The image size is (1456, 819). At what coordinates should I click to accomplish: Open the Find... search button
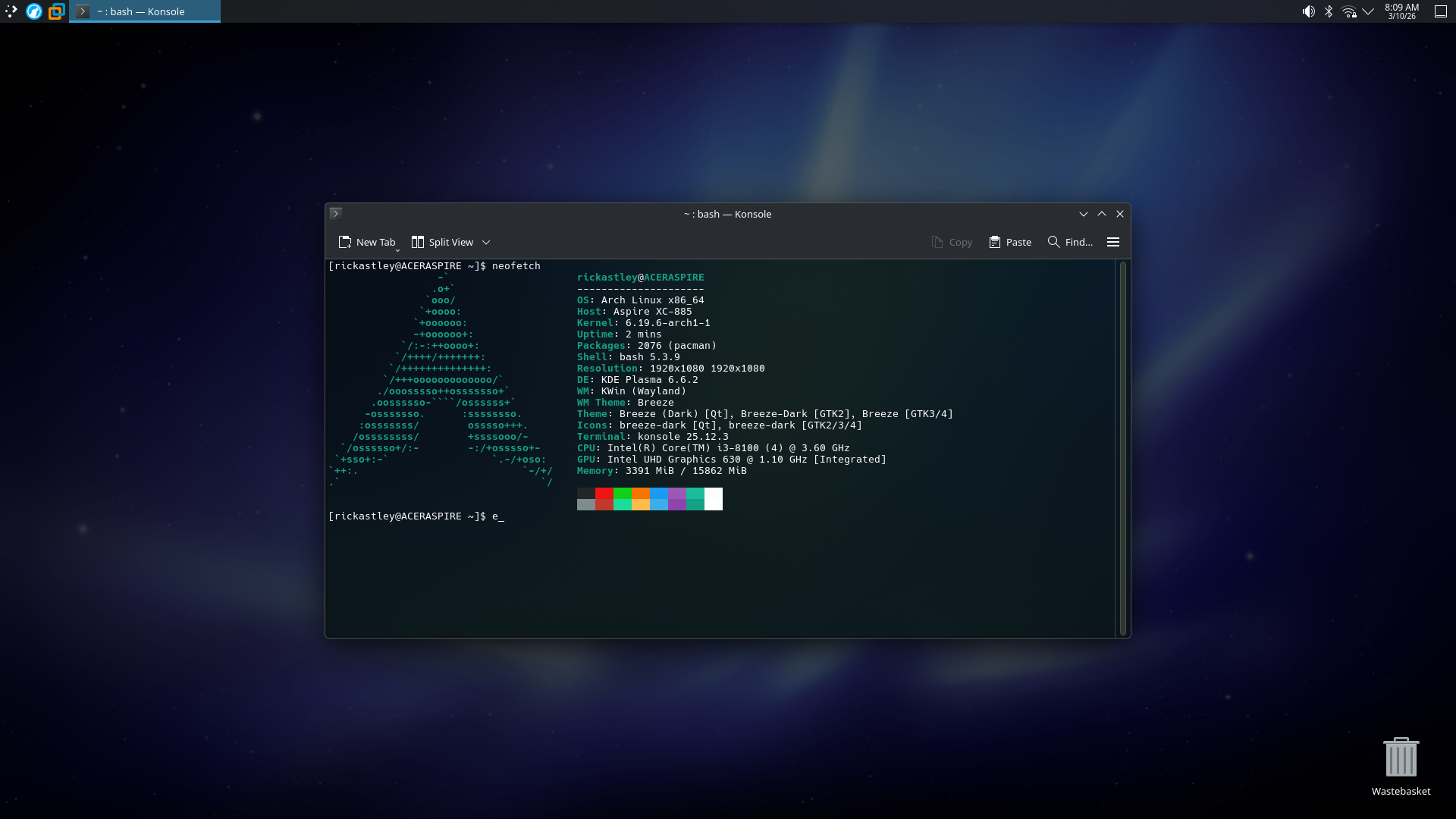coord(1070,242)
